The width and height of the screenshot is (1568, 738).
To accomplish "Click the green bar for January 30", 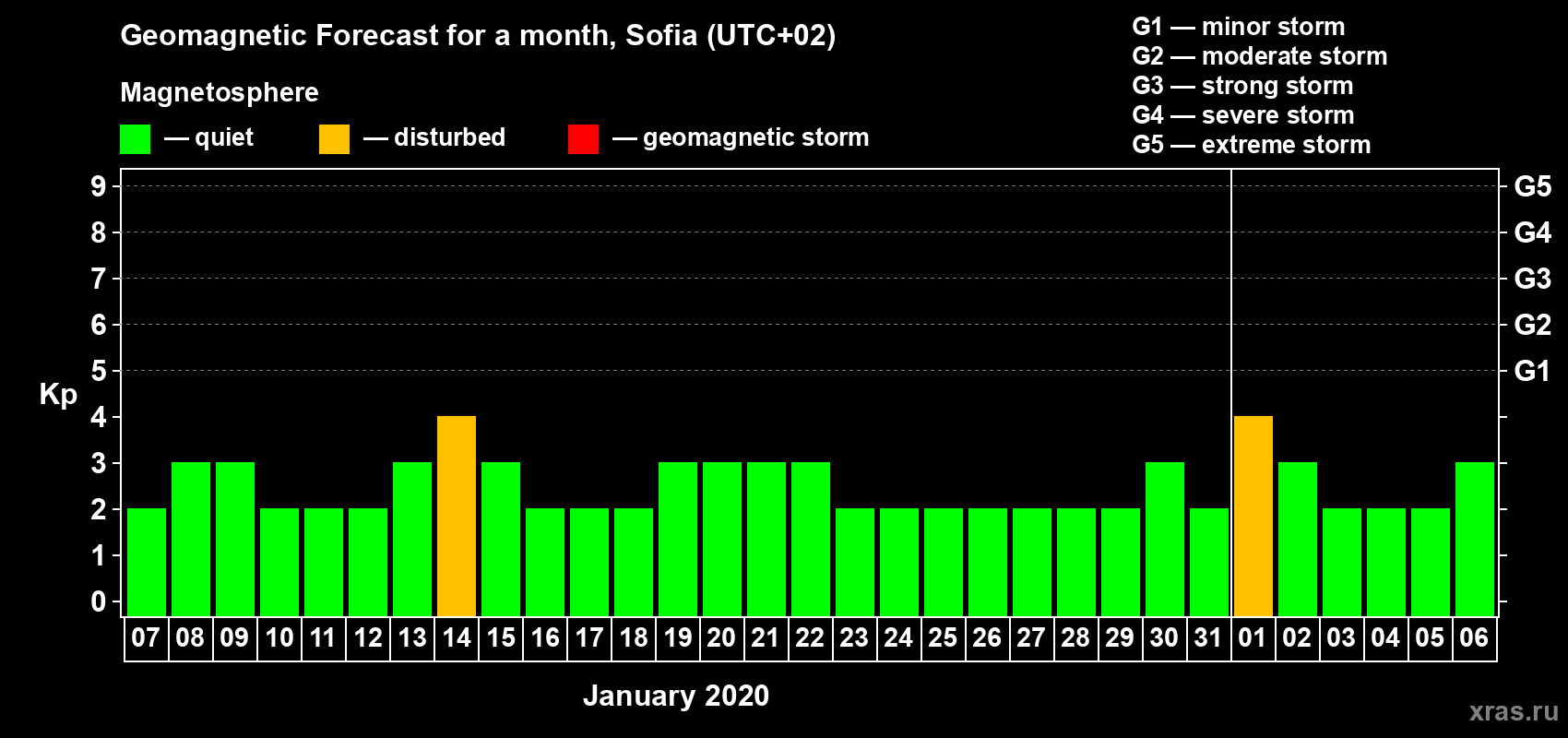I will point(1165,539).
